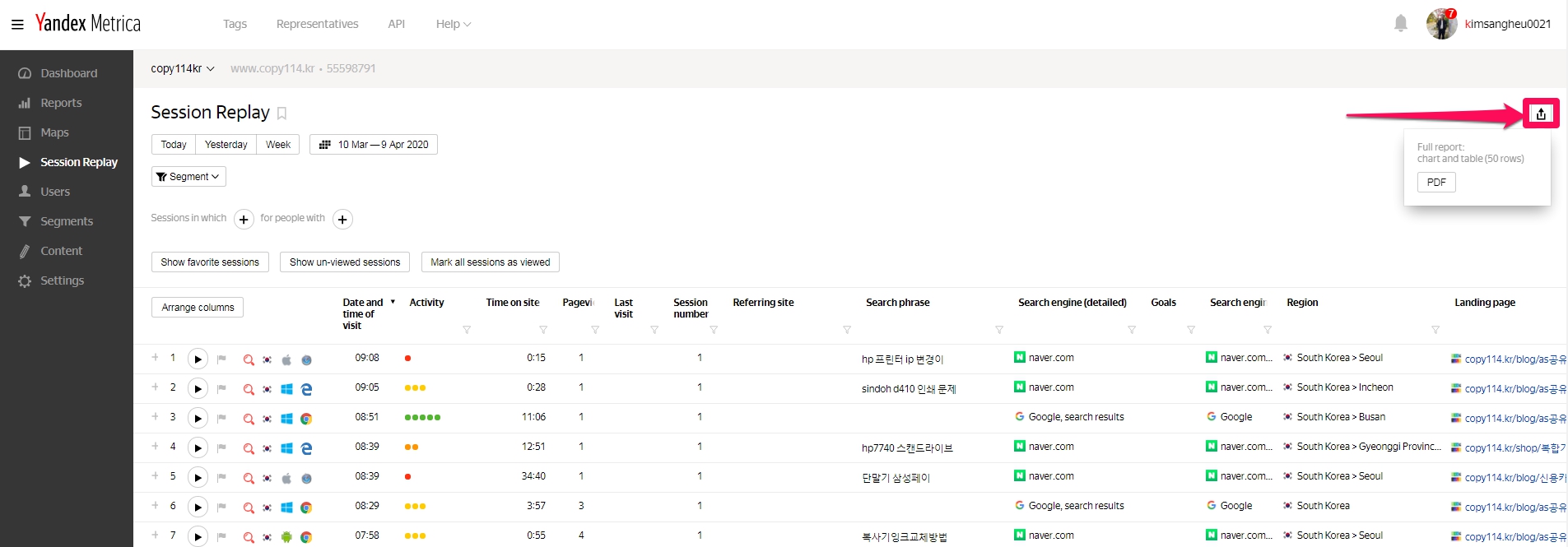Screen dimensions: 1568x547
Task: Open the copy114kr counter dropdown
Action: [183, 69]
